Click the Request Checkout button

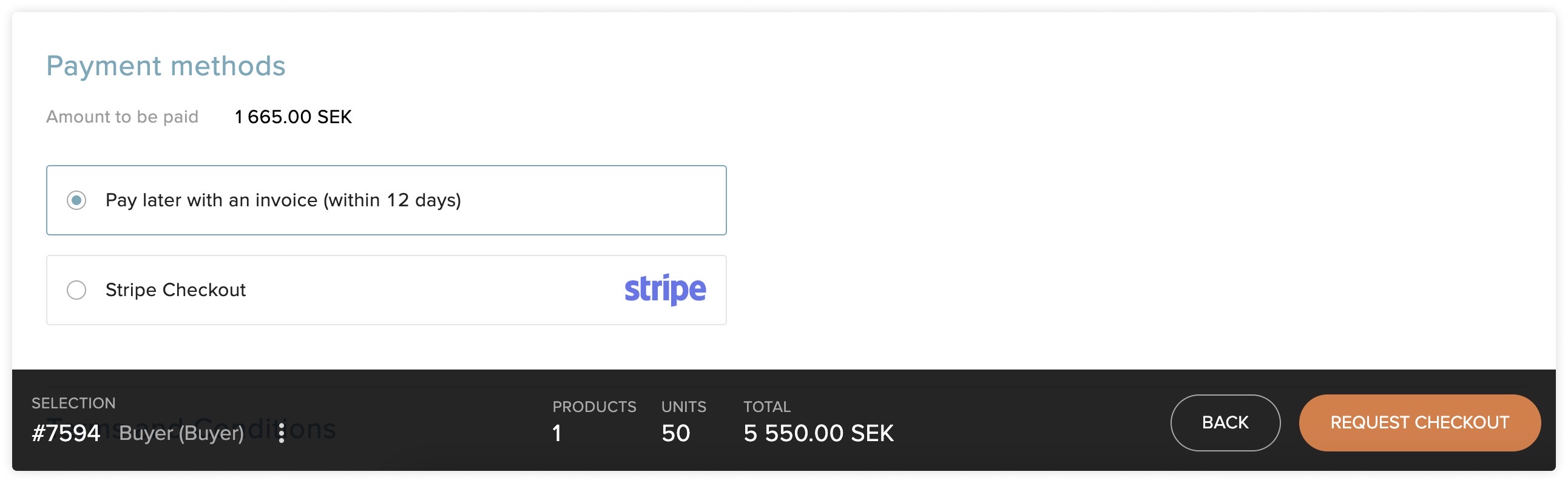coord(1419,423)
